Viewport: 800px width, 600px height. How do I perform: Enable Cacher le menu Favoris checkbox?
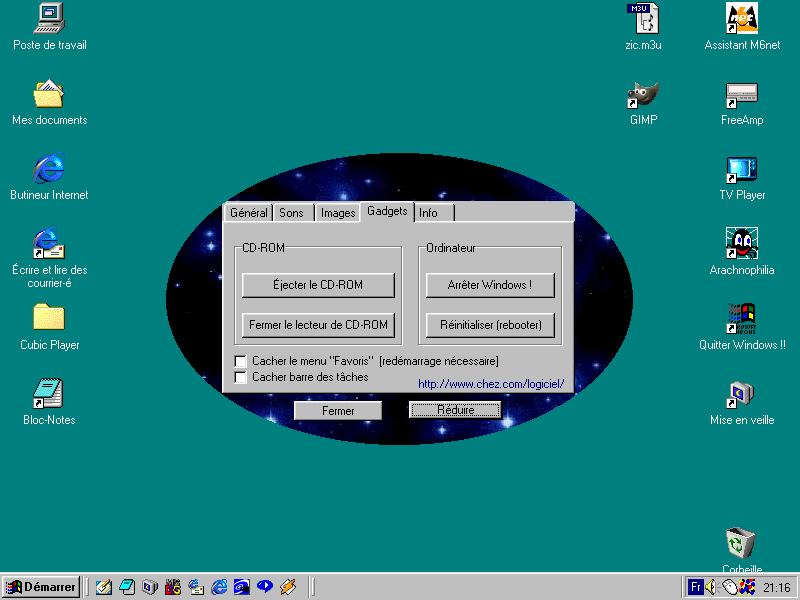[x=240, y=361]
